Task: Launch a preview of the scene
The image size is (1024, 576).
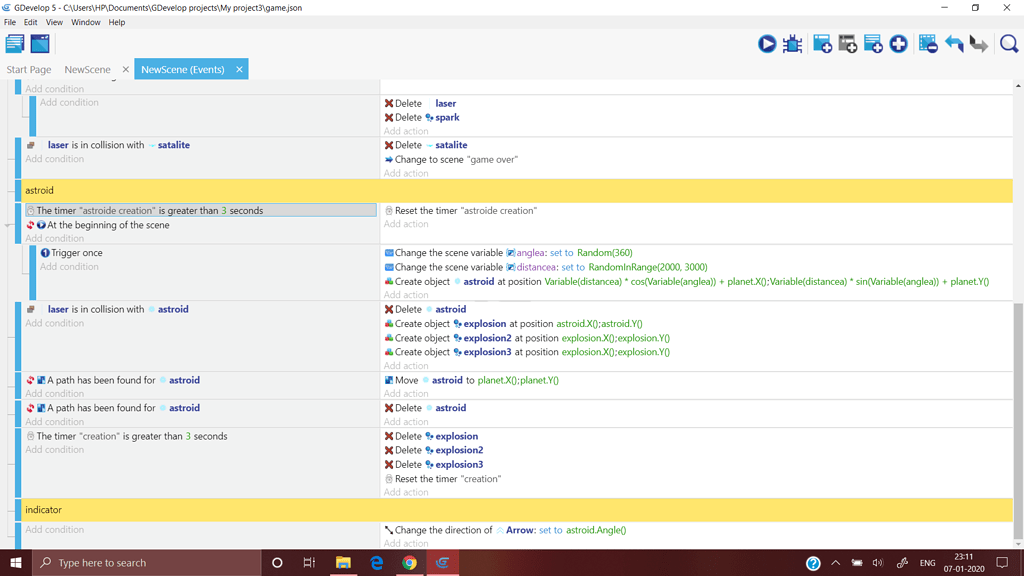Action: coord(767,44)
